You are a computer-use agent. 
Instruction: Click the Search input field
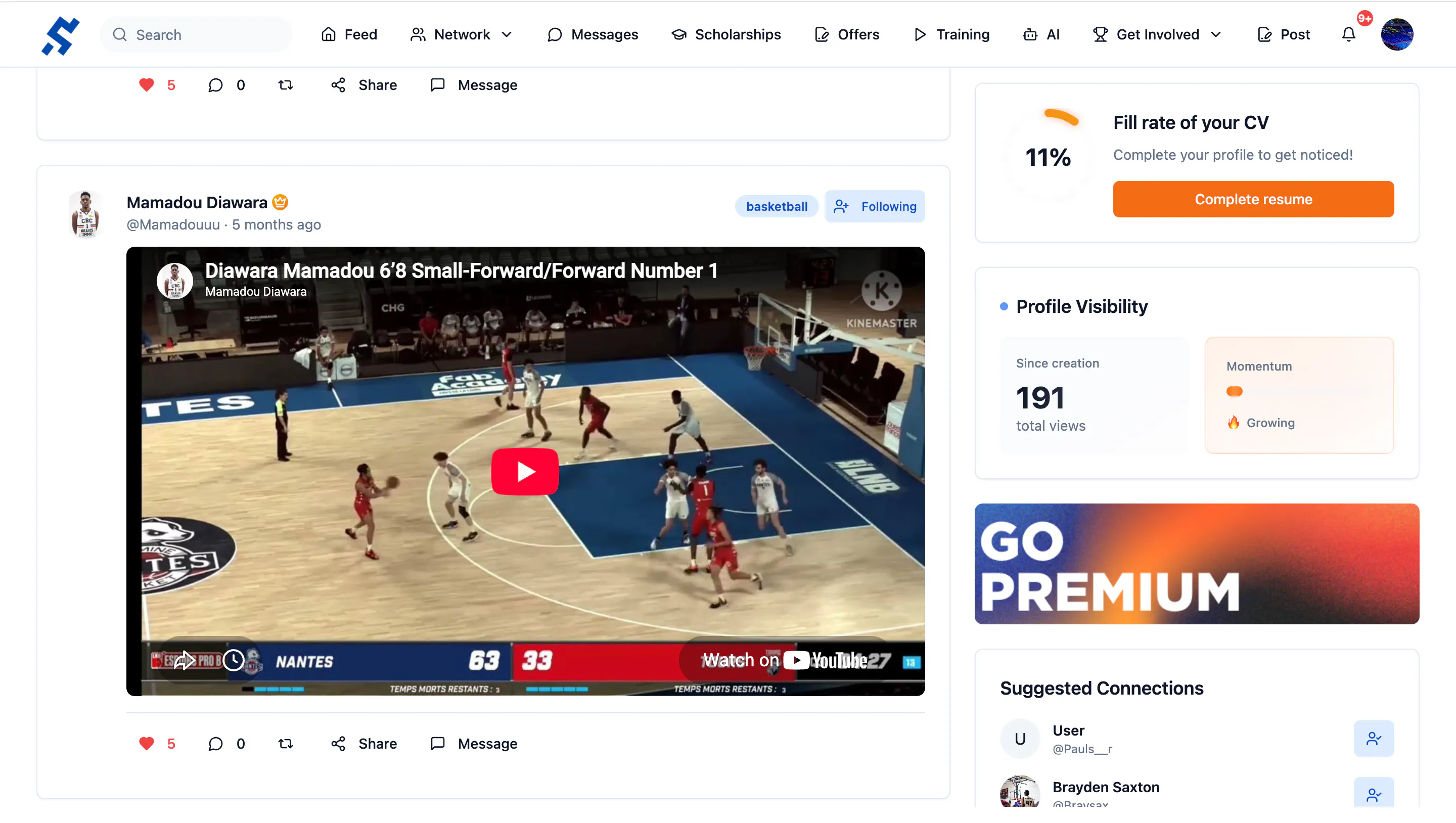click(x=196, y=34)
